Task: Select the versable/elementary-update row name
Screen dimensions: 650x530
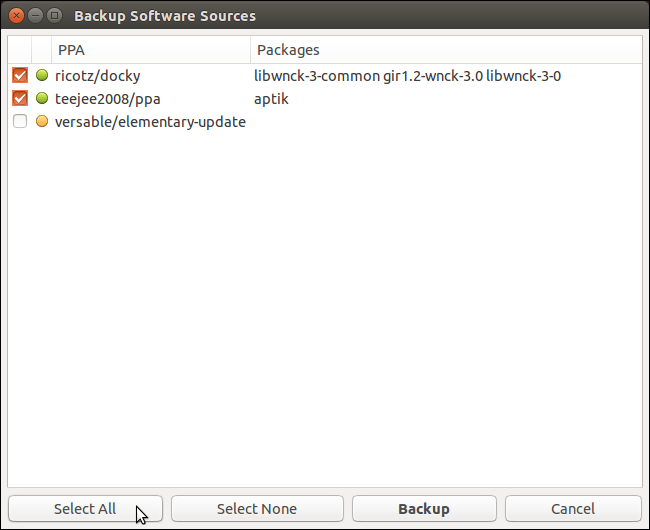Action: [x=150, y=122]
